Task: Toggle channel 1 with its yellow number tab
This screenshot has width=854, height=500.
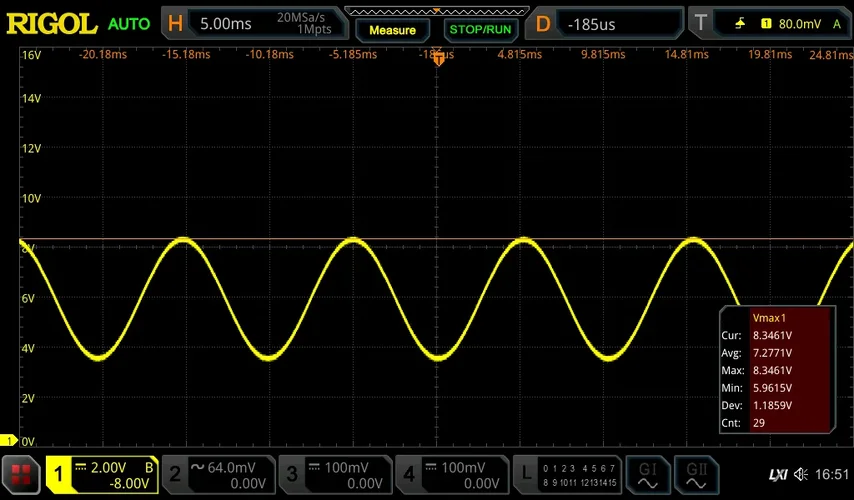Action: point(59,475)
